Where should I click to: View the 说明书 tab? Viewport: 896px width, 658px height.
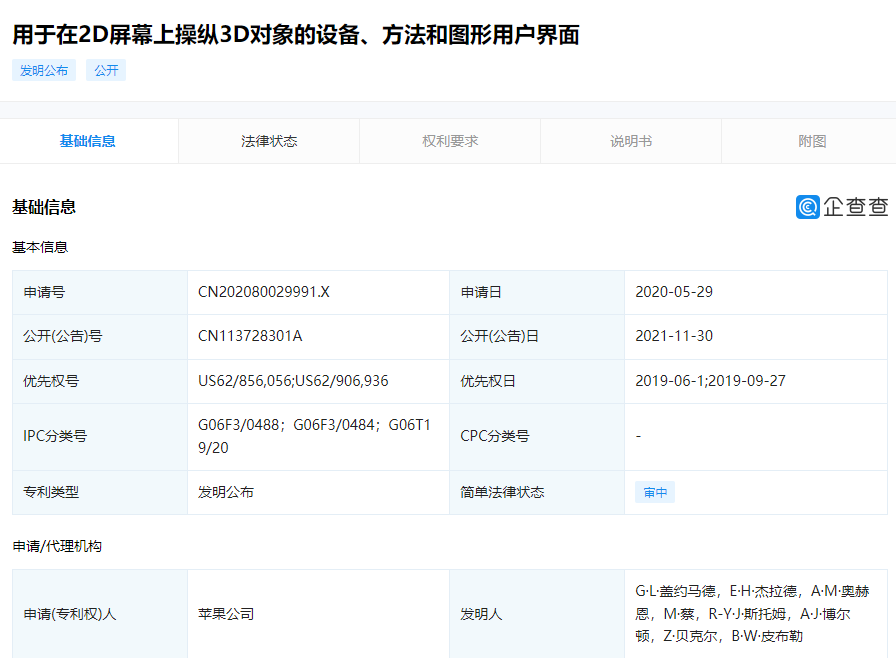tap(629, 141)
